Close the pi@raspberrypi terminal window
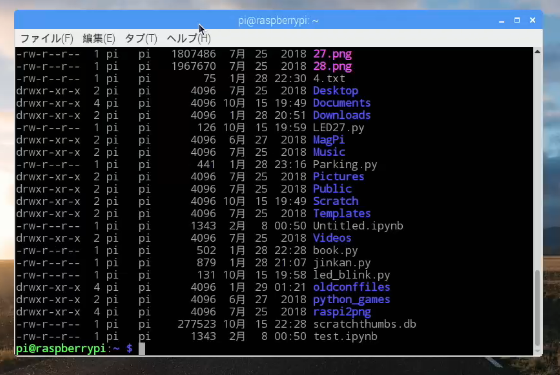Image resolution: width=560 pixels, height=375 pixels. point(532,20)
